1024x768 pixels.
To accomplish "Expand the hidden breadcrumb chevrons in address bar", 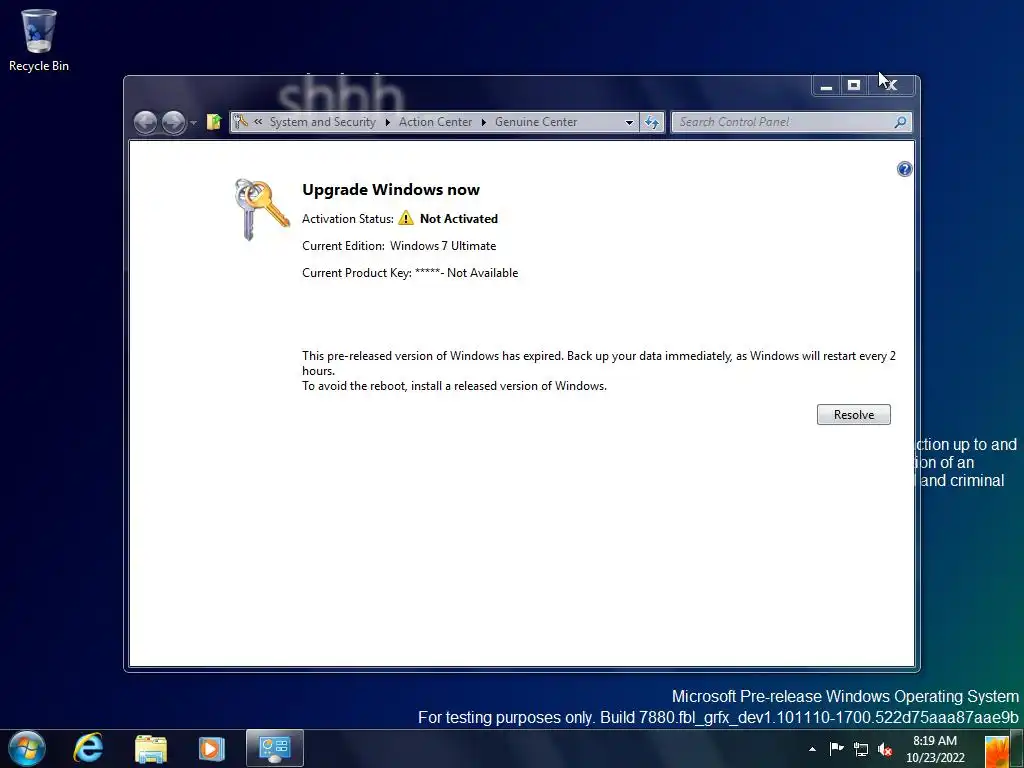I will pyautogui.click(x=258, y=121).
